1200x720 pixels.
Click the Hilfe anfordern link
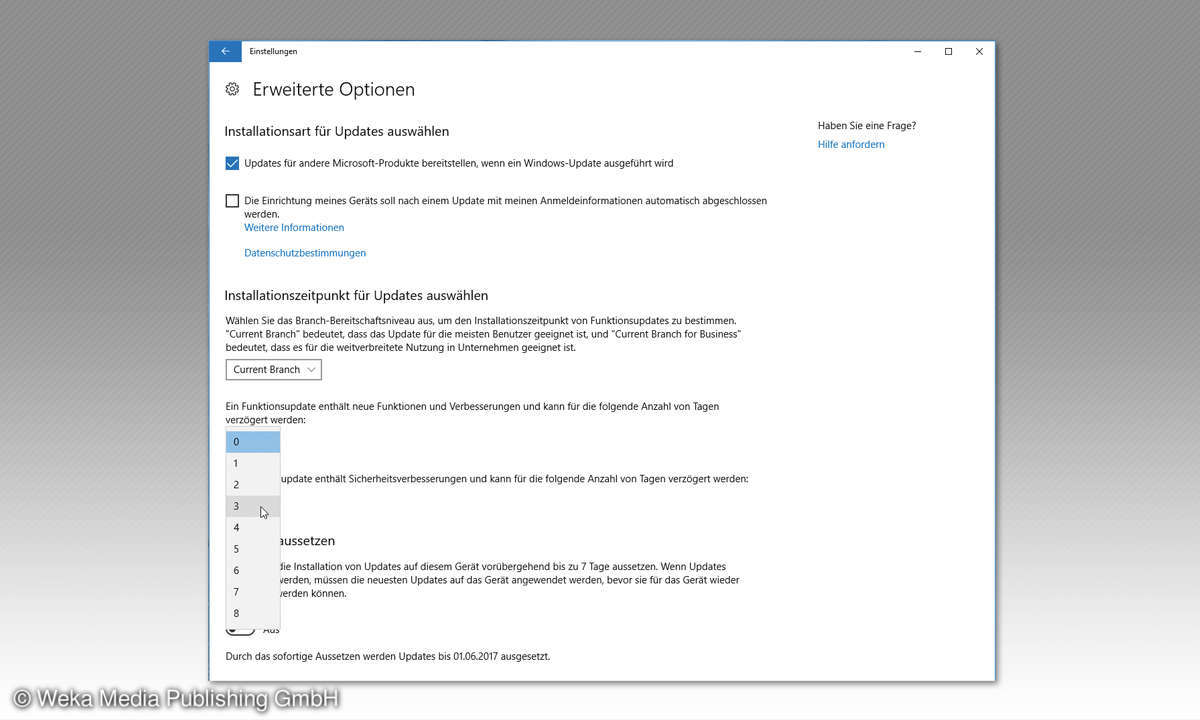point(851,144)
